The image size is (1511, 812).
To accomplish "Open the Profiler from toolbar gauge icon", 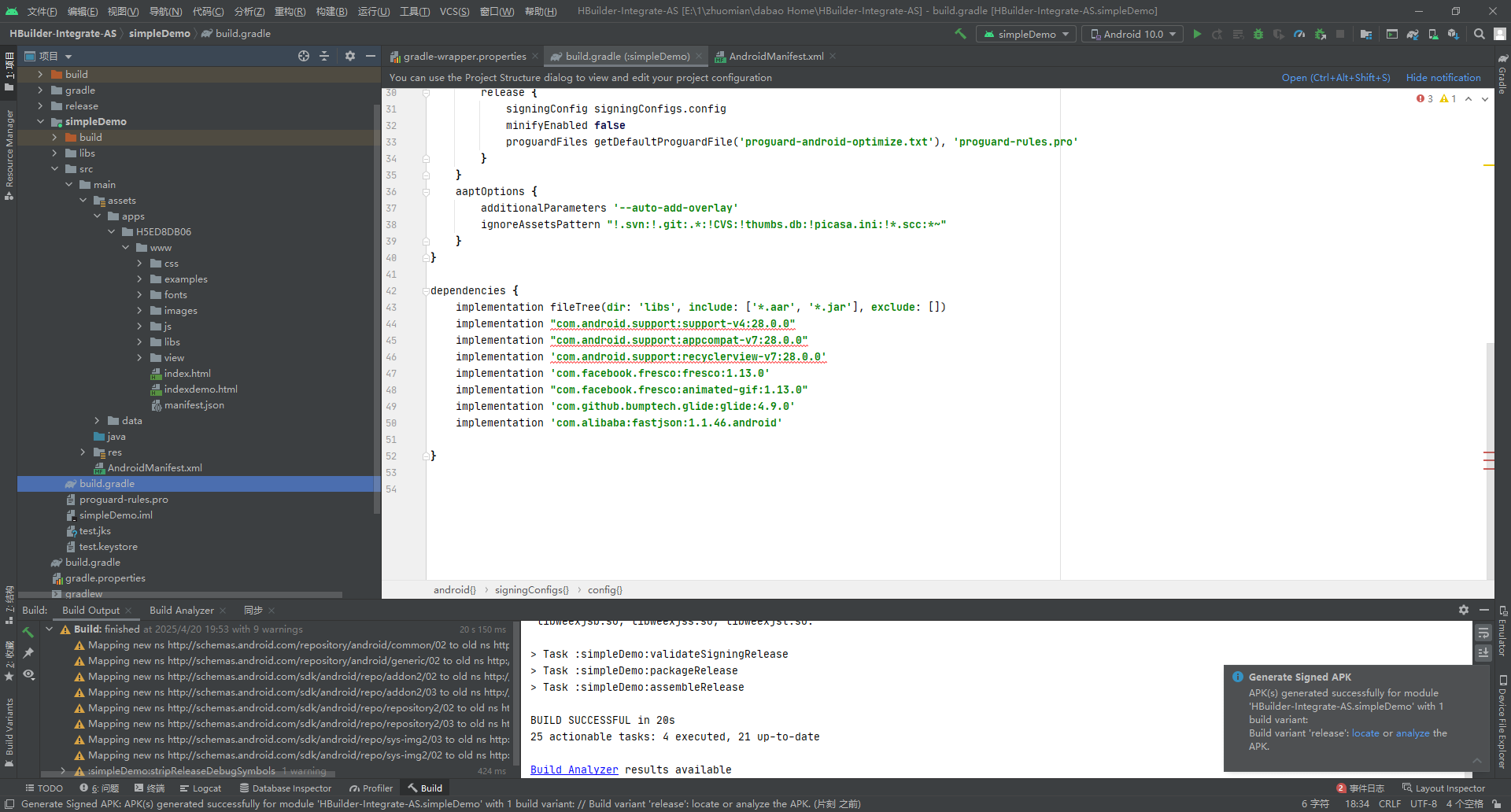I will click(1299, 34).
